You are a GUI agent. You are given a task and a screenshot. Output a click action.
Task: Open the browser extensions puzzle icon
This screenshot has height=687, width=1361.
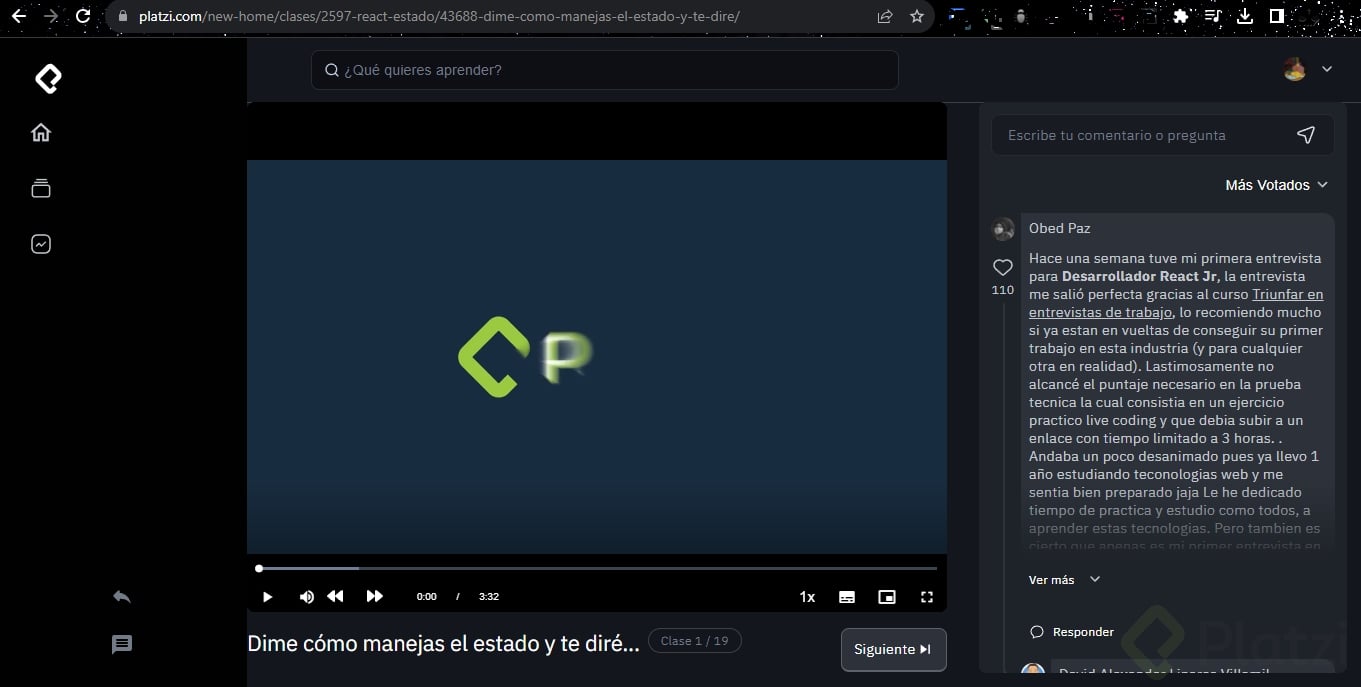[1181, 16]
